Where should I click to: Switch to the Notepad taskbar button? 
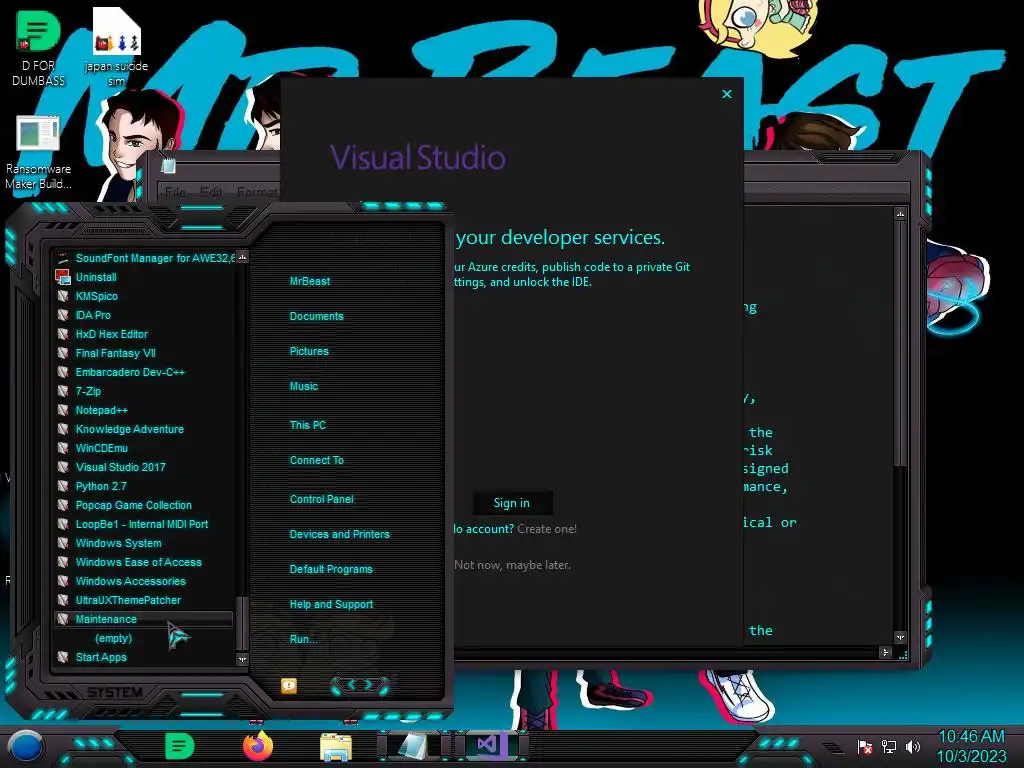click(413, 746)
